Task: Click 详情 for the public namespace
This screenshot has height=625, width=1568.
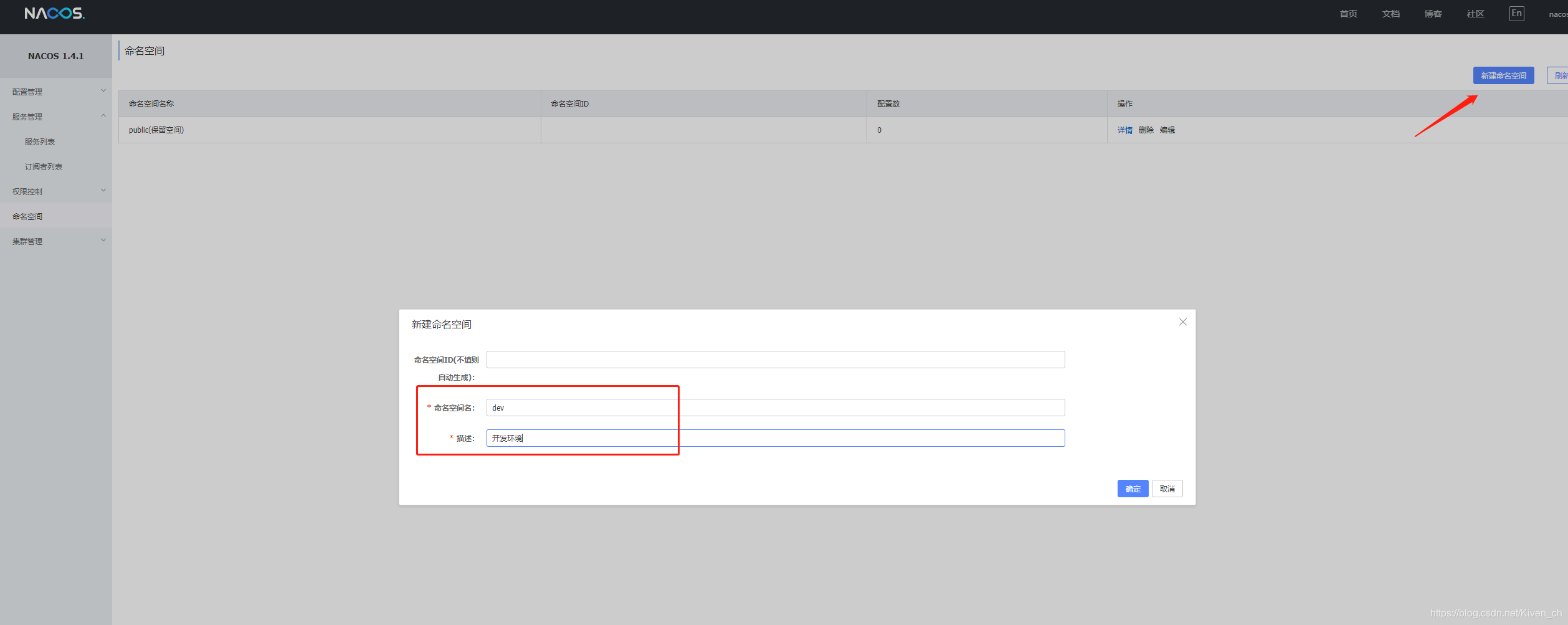Action: click(1124, 130)
